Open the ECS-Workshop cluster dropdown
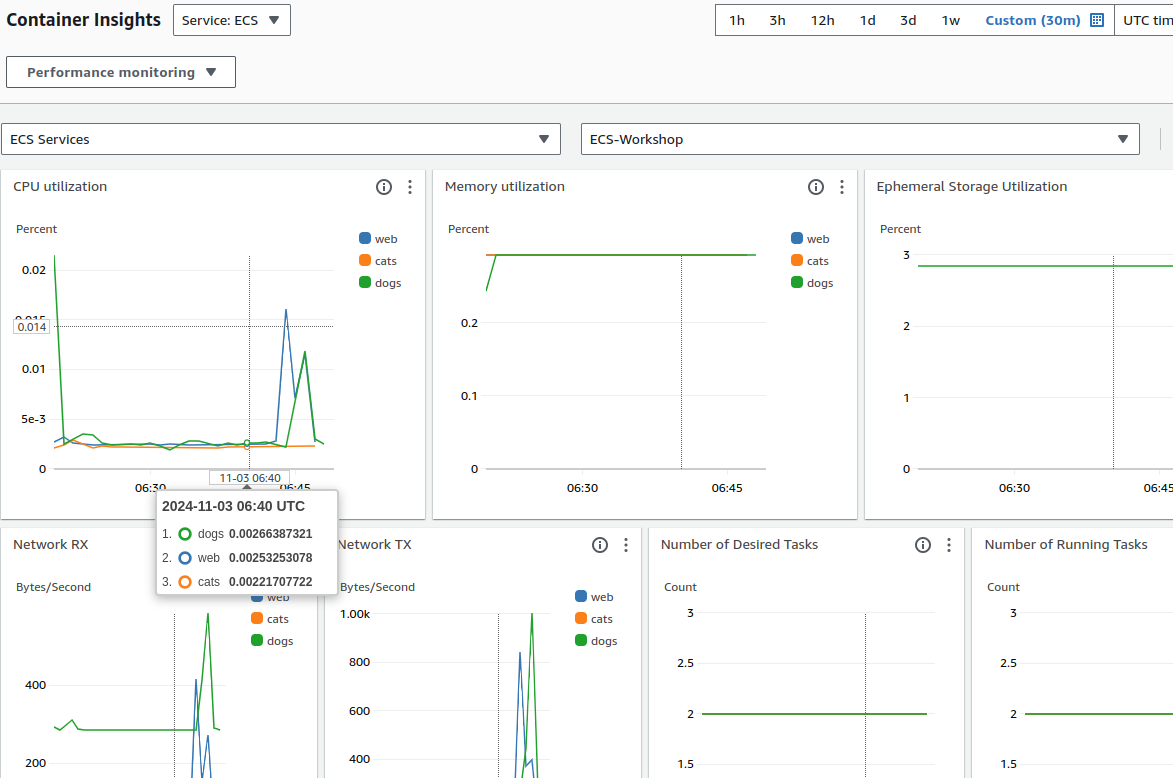This screenshot has height=778, width=1173. pyautogui.click(x=859, y=139)
